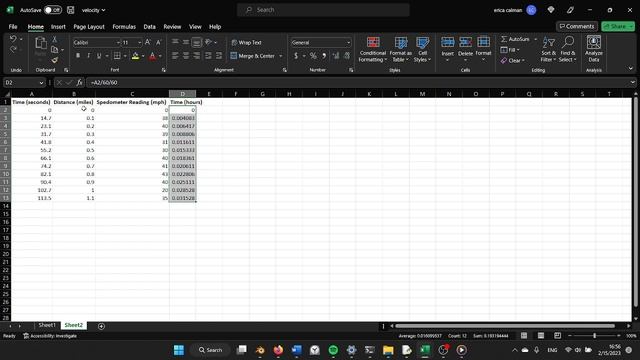This screenshot has height=360, width=640.
Task: Click the zoom slider handle
Action: click(x=594, y=336)
